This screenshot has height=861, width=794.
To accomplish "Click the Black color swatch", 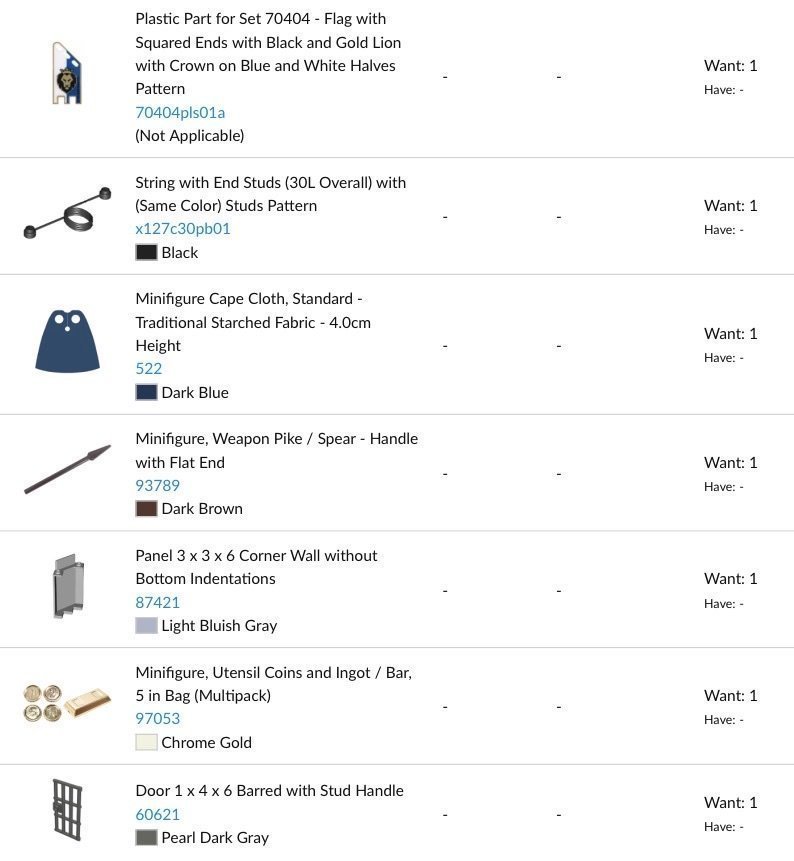I will click(146, 252).
